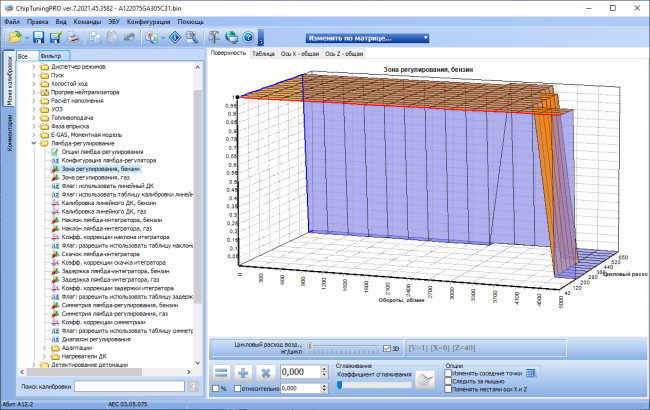Enable 'Следить за мышью' checkbox
Viewport: 650px width, 410px height.
448,381
